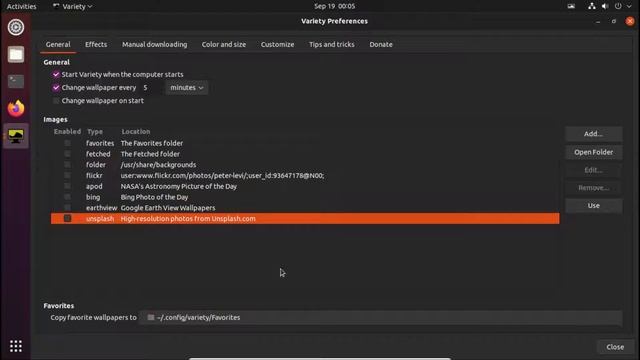The width and height of the screenshot is (640, 360).
Task: Select 'NASA's Astronomy Picture of the Day'
Action: (x=305, y=186)
